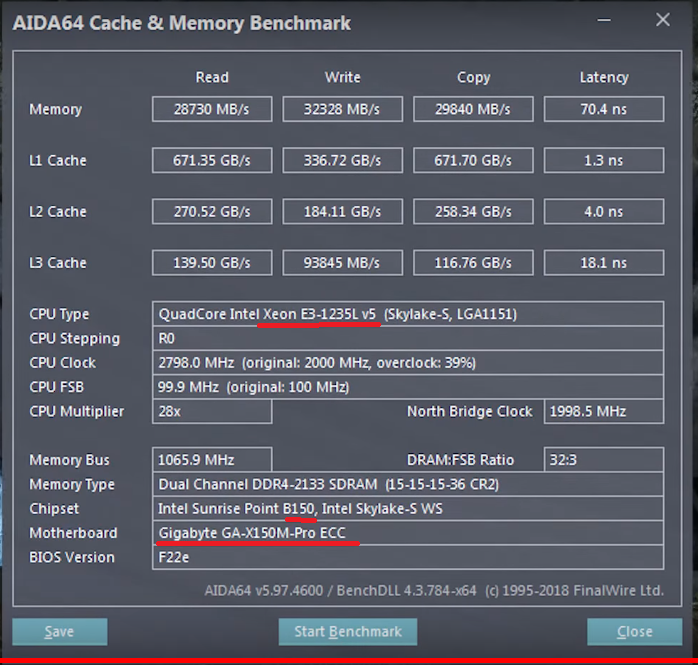Click CPU Clock value 2798.0 MHz
The image size is (698, 665).
click(x=408, y=363)
